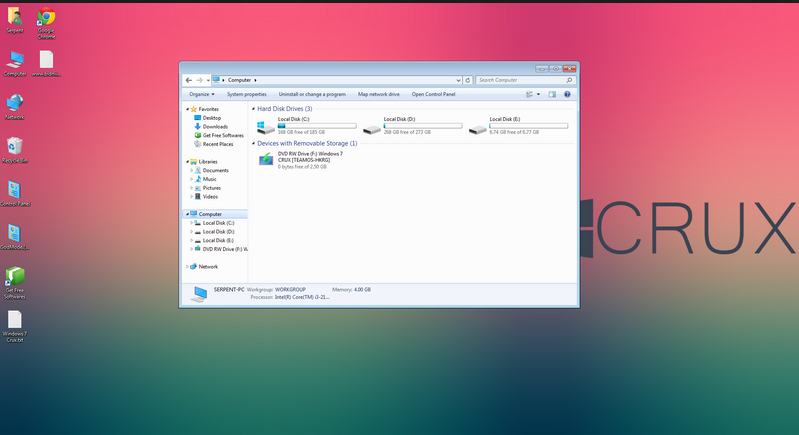799x435 pixels.
Task: Collapse the Hard Disk Drives group
Action: (x=254, y=108)
